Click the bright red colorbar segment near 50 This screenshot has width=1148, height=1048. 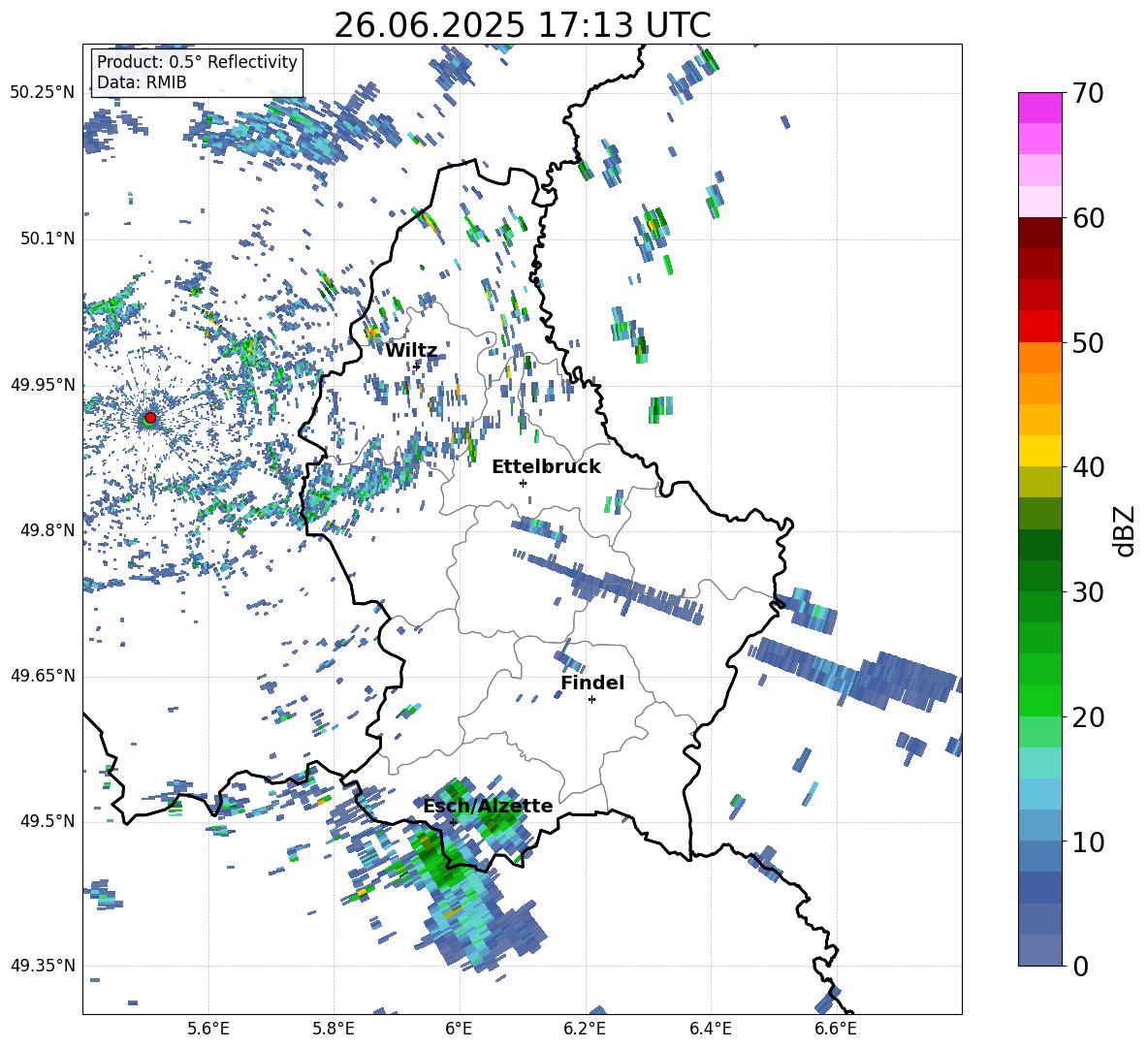pos(1039,327)
